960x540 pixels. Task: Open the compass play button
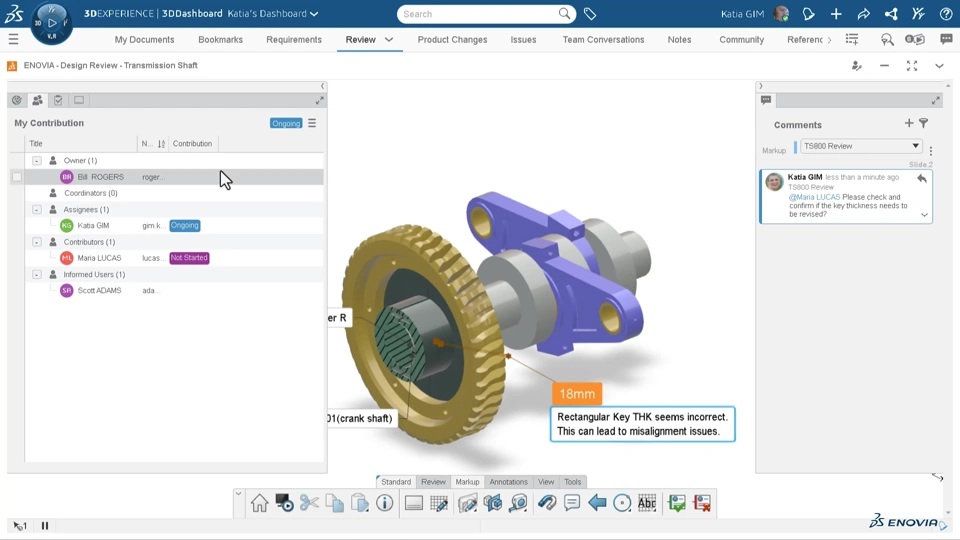click(x=52, y=23)
